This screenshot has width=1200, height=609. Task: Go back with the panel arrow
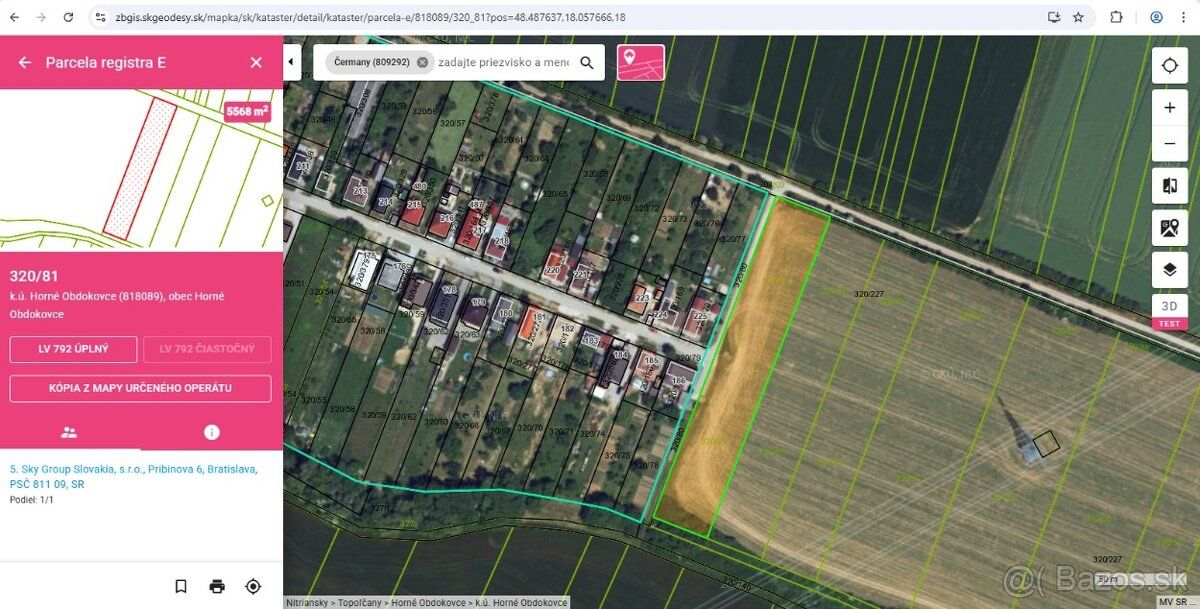tap(25, 62)
